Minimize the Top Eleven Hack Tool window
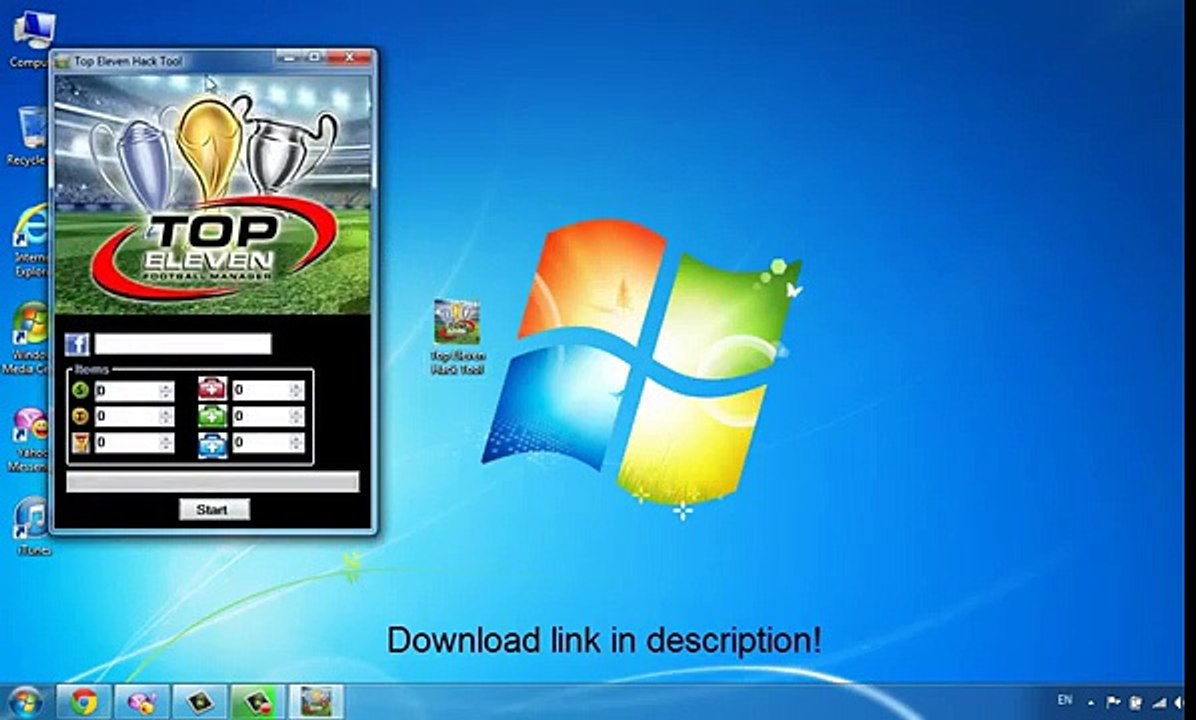 (288, 57)
